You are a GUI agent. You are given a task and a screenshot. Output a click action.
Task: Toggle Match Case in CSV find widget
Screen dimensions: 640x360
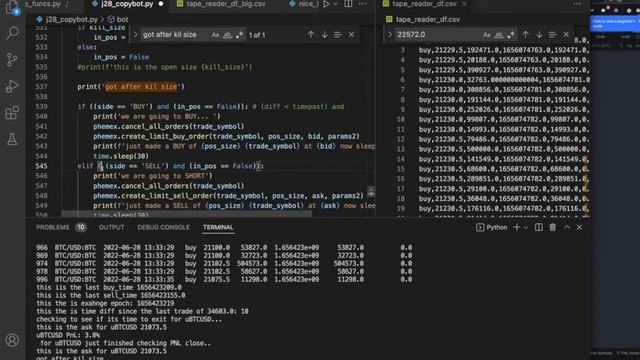click(x=487, y=35)
